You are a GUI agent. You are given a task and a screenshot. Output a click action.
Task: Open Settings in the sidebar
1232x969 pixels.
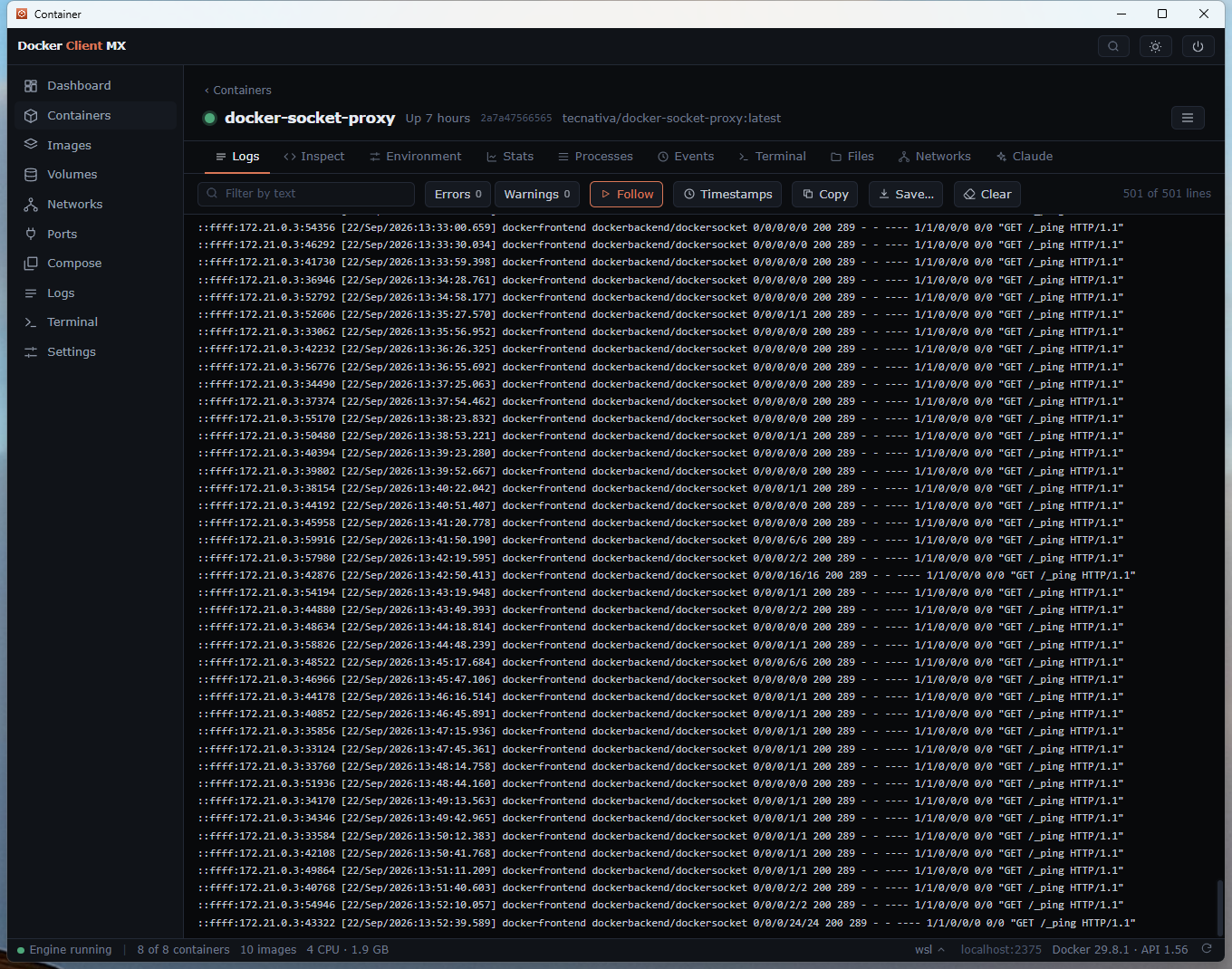95,351
